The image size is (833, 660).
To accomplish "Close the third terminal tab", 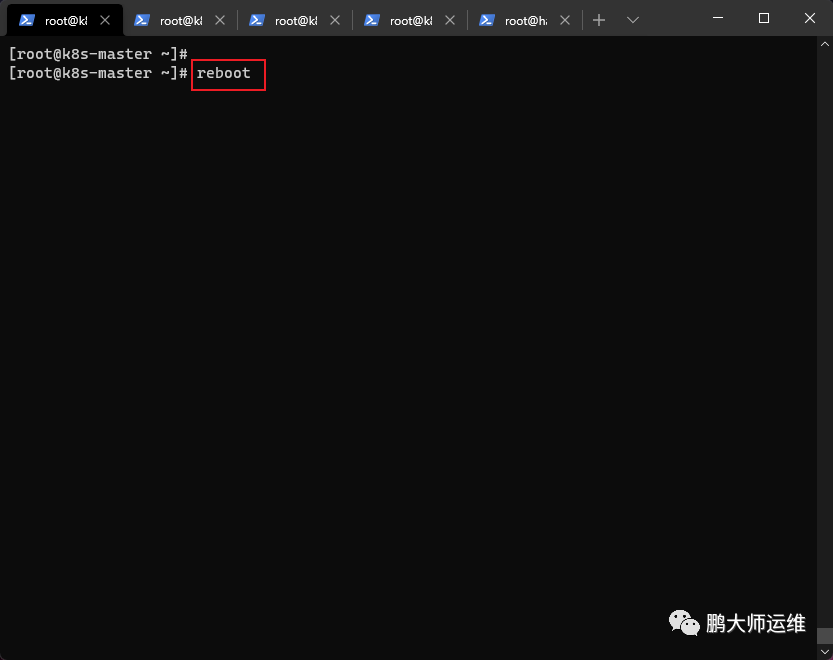I will tap(335, 20).
